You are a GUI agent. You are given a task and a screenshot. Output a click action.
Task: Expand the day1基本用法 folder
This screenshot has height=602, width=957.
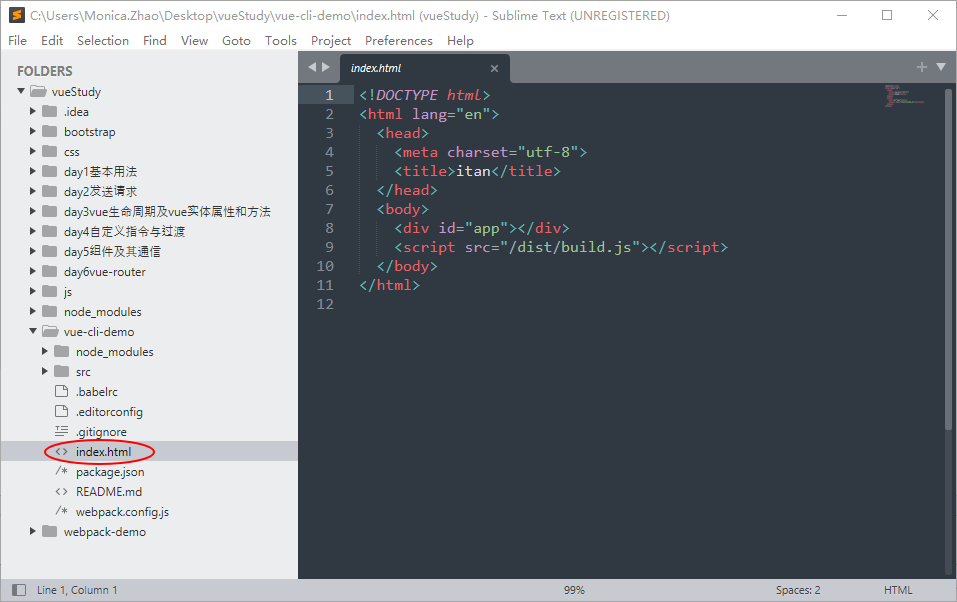pyautogui.click(x=33, y=171)
